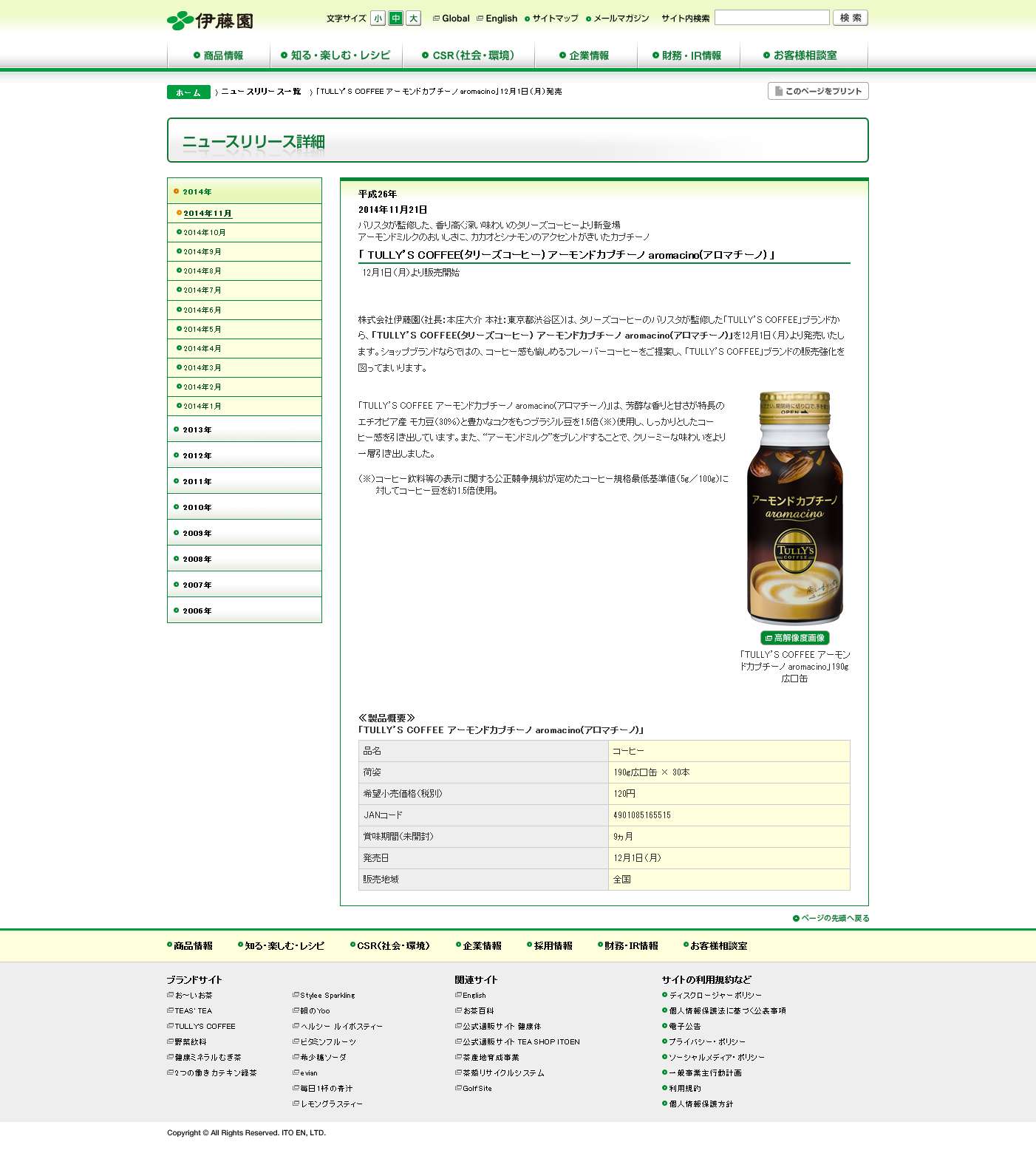The height and width of the screenshot is (1156, 1036).
Task: Expand the 2006年 sidebar section
Action: pyautogui.click(x=245, y=610)
